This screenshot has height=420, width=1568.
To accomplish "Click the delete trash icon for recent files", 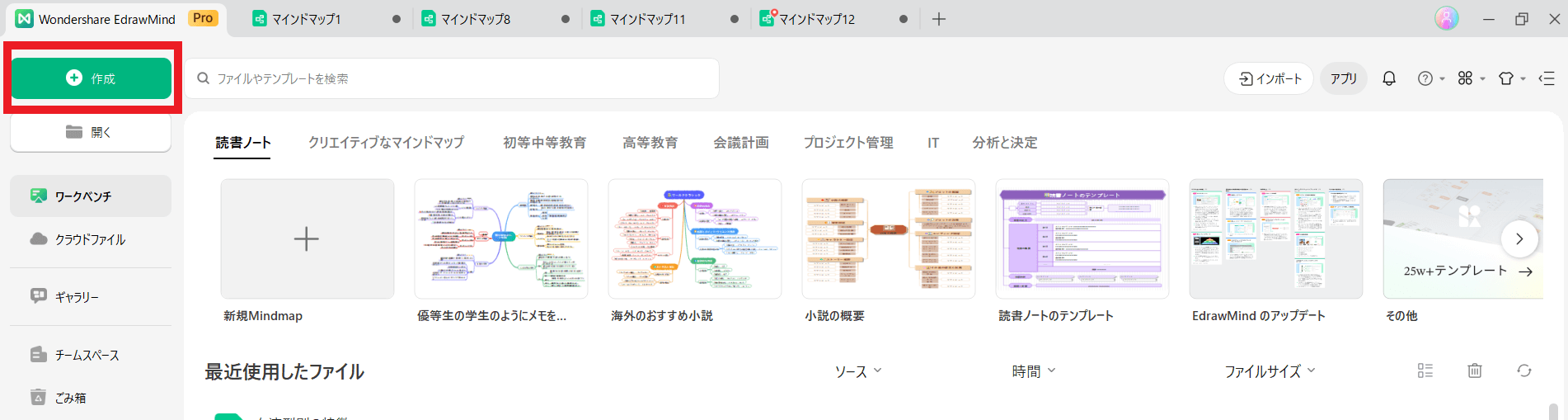I will [1475, 370].
